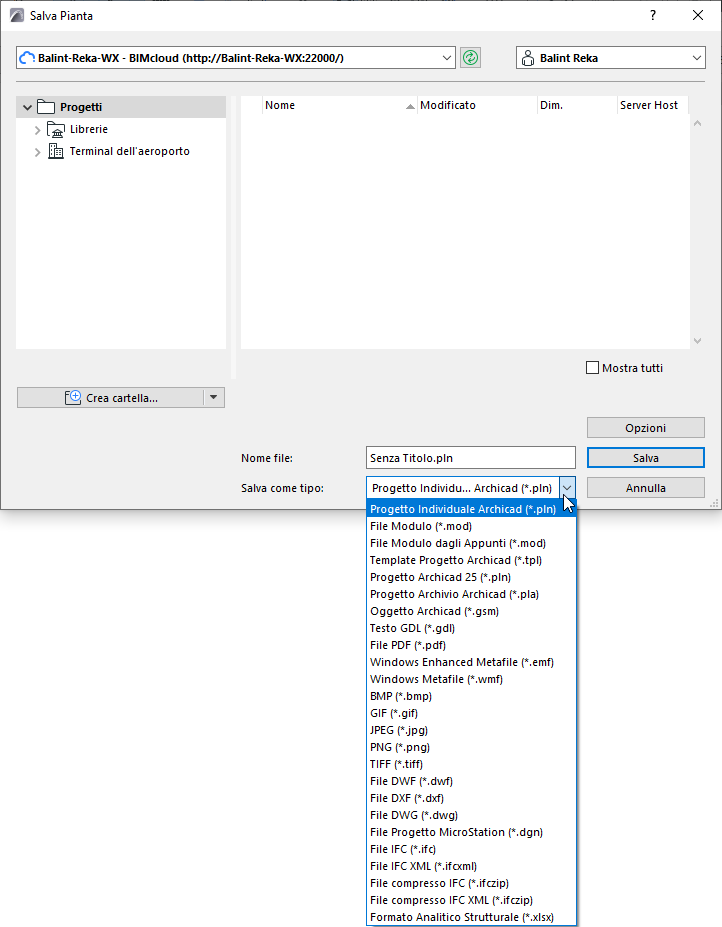This screenshot has width=722, height=927.
Task: Select the Librerie tree item
Action: tap(89, 129)
